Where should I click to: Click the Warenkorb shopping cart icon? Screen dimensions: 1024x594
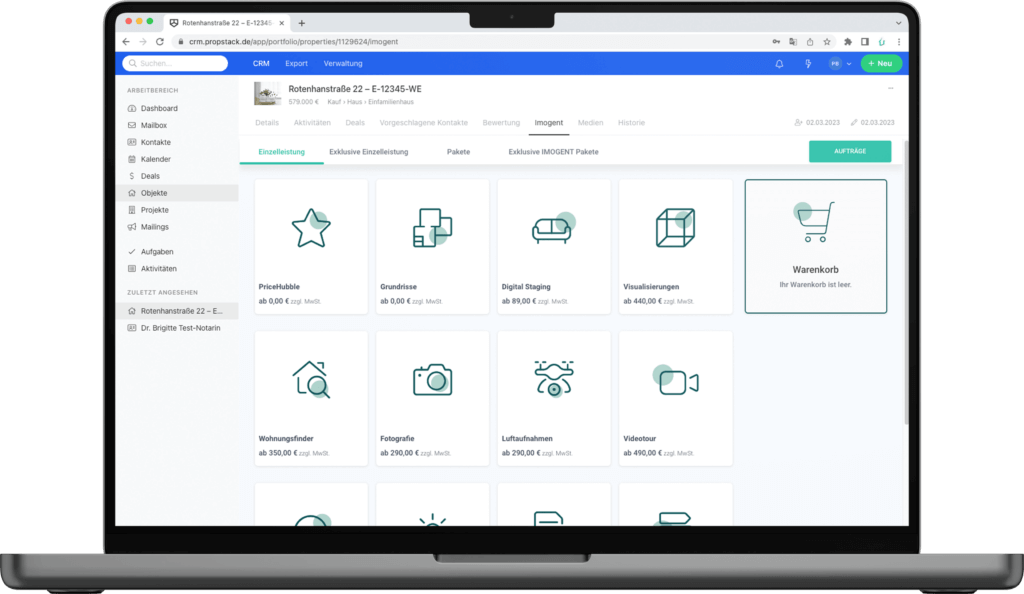point(814,222)
